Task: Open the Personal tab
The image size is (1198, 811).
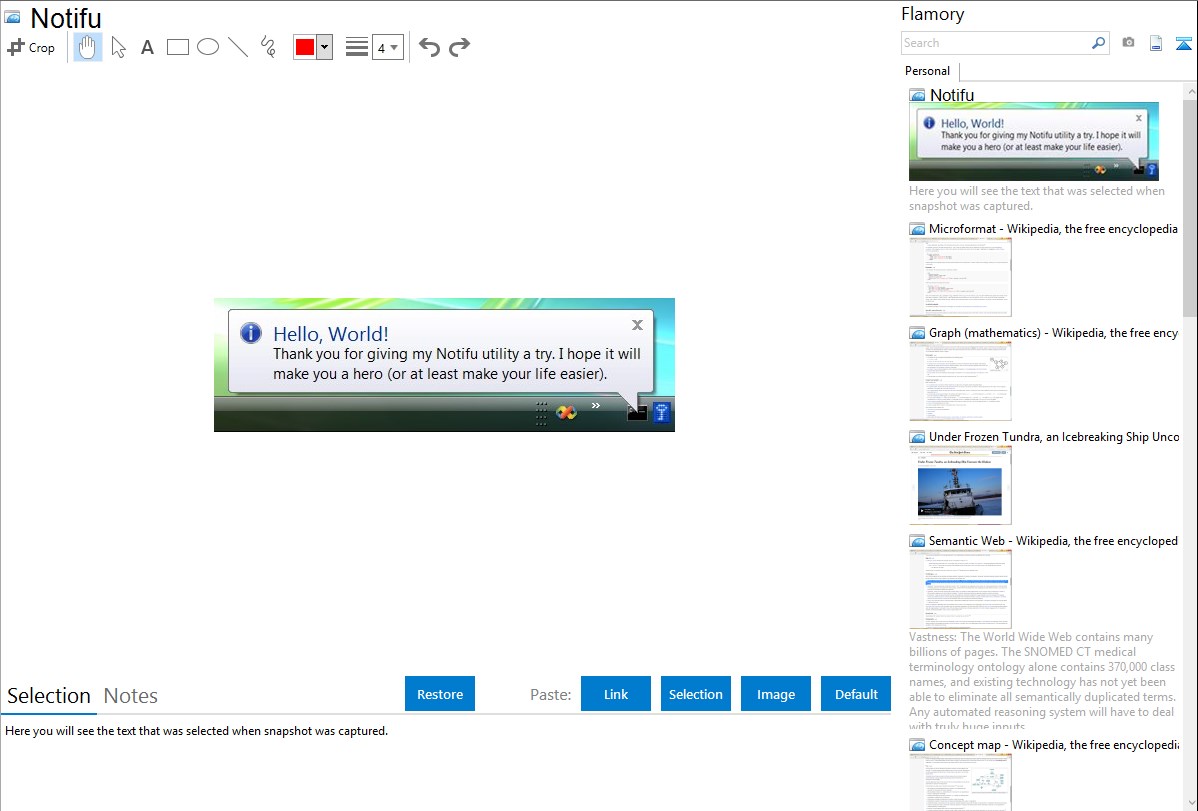Action: (x=927, y=71)
